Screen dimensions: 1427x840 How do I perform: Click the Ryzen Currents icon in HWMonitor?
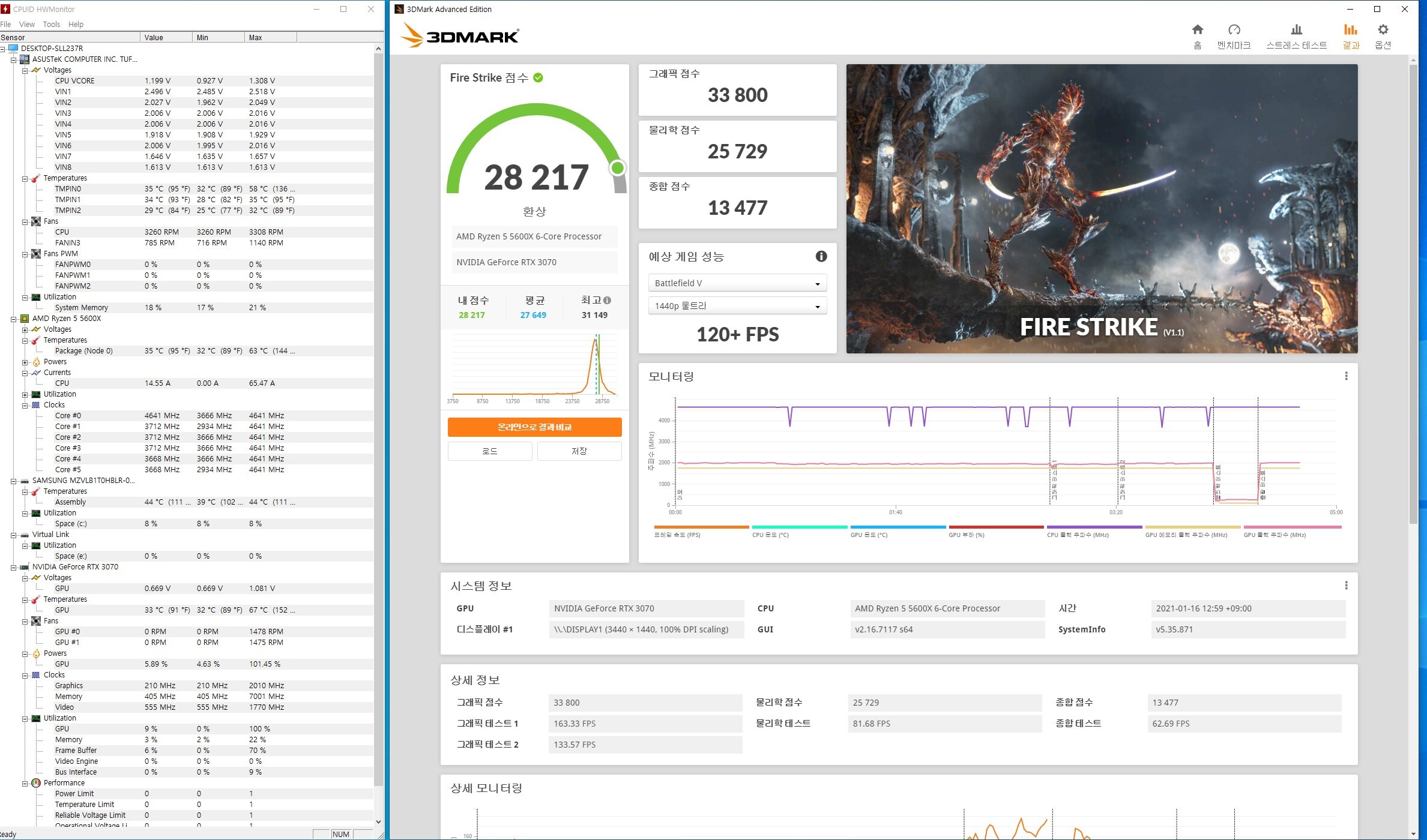[x=36, y=373]
